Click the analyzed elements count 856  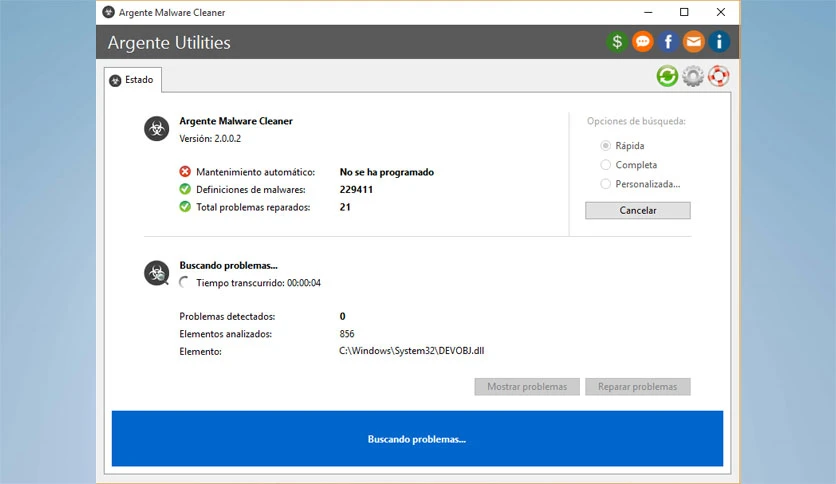pos(347,334)
